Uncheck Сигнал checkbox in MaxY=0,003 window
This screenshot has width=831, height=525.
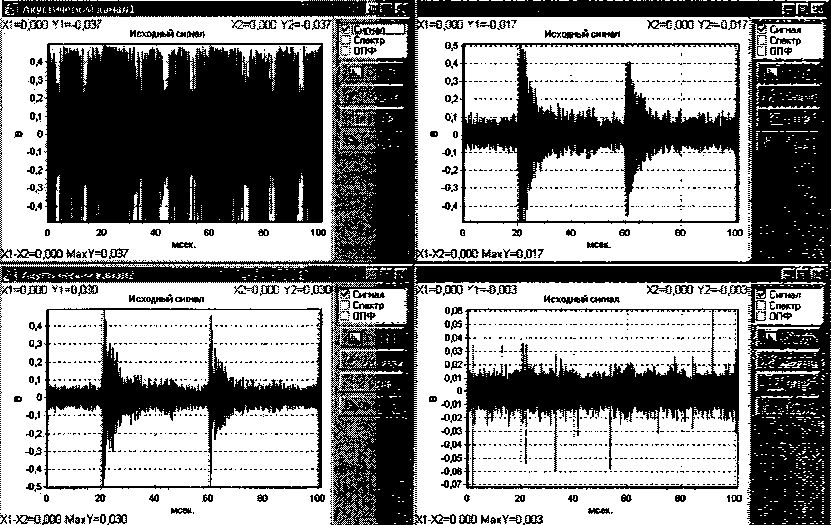click(x=762, y=294)
